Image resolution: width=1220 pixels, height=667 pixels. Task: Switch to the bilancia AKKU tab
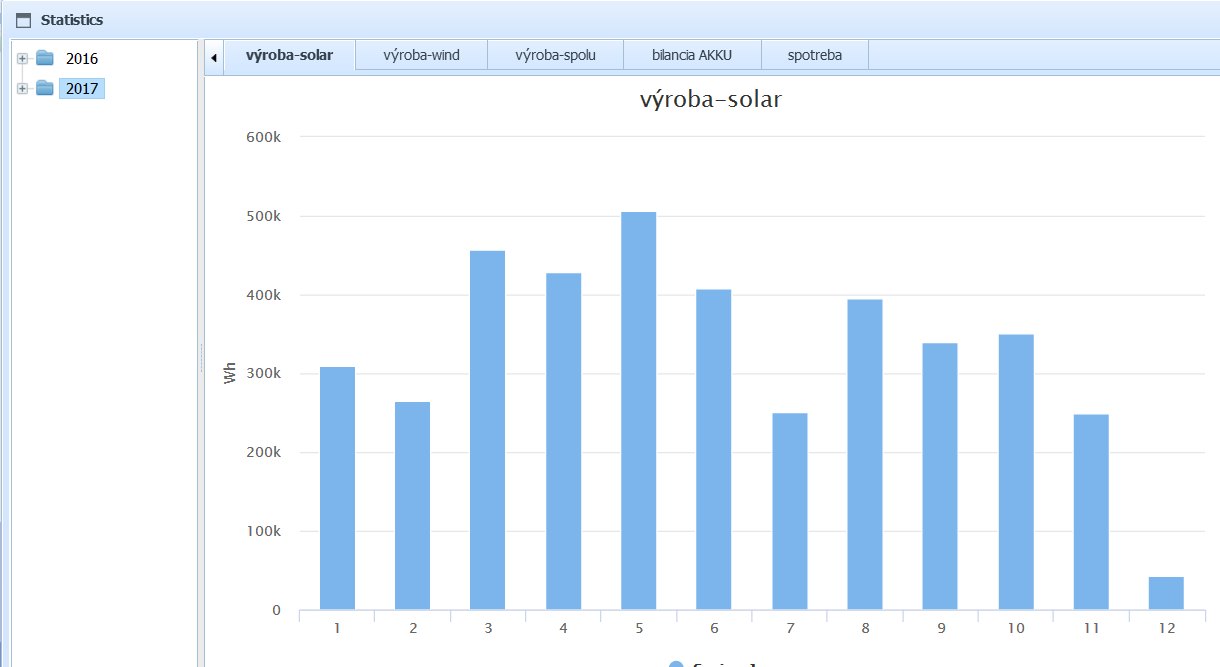[692, 55]
